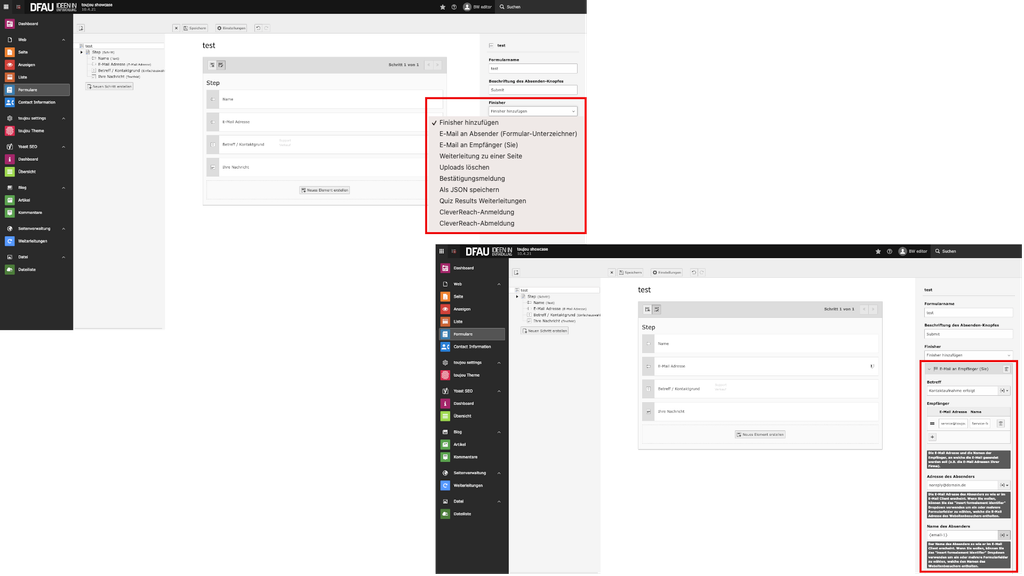Click Suchen search box in upper screenshot
This screenshot has width=1024, height=576.
click(x=539, y=7)
